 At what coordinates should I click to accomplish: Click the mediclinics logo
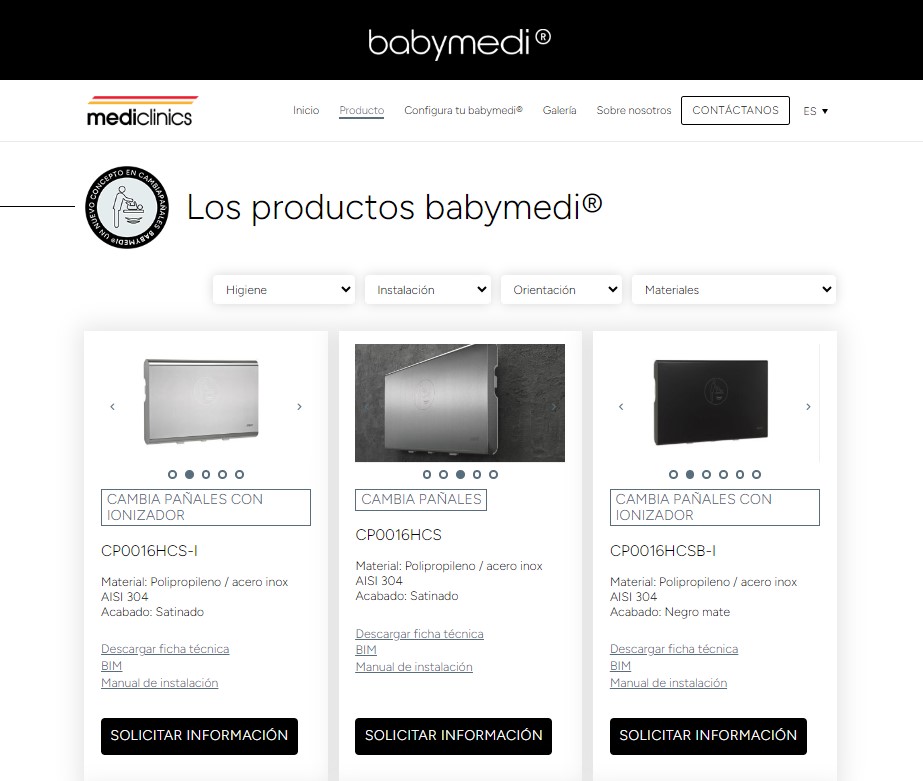pyautogui.click(x=141, y=111)
